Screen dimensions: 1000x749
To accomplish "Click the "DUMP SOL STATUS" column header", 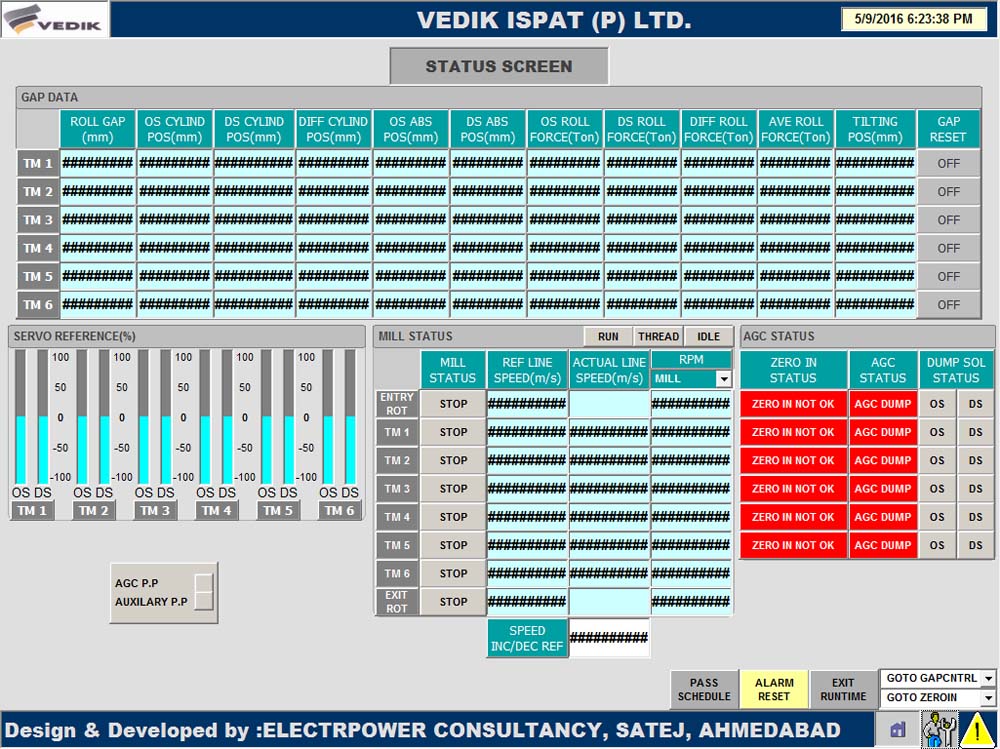I will [x=955, y=370].
